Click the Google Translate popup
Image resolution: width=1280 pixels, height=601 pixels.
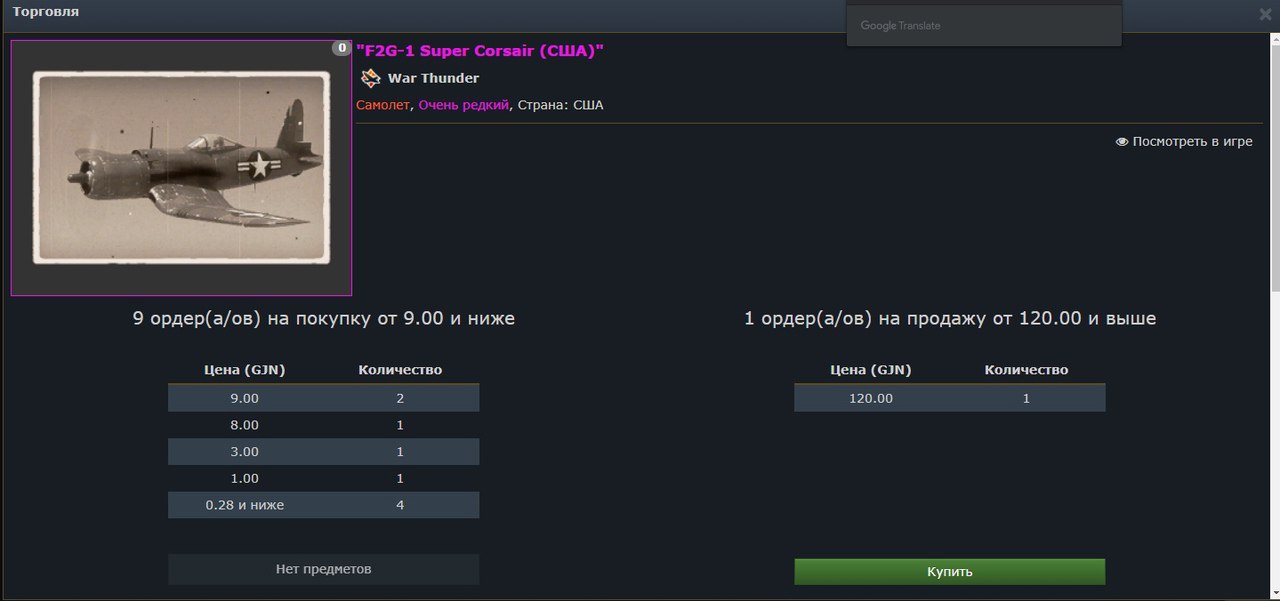click(984, 25)
